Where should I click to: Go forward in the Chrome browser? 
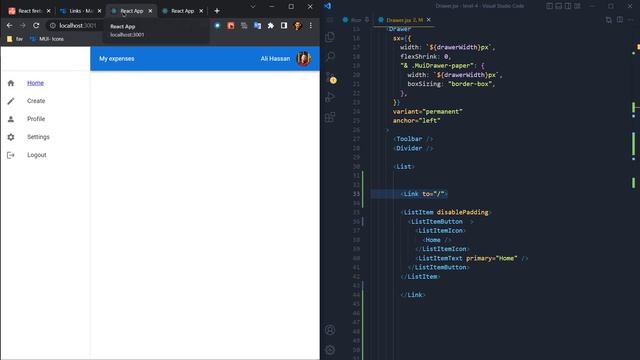tap(23, 25)
